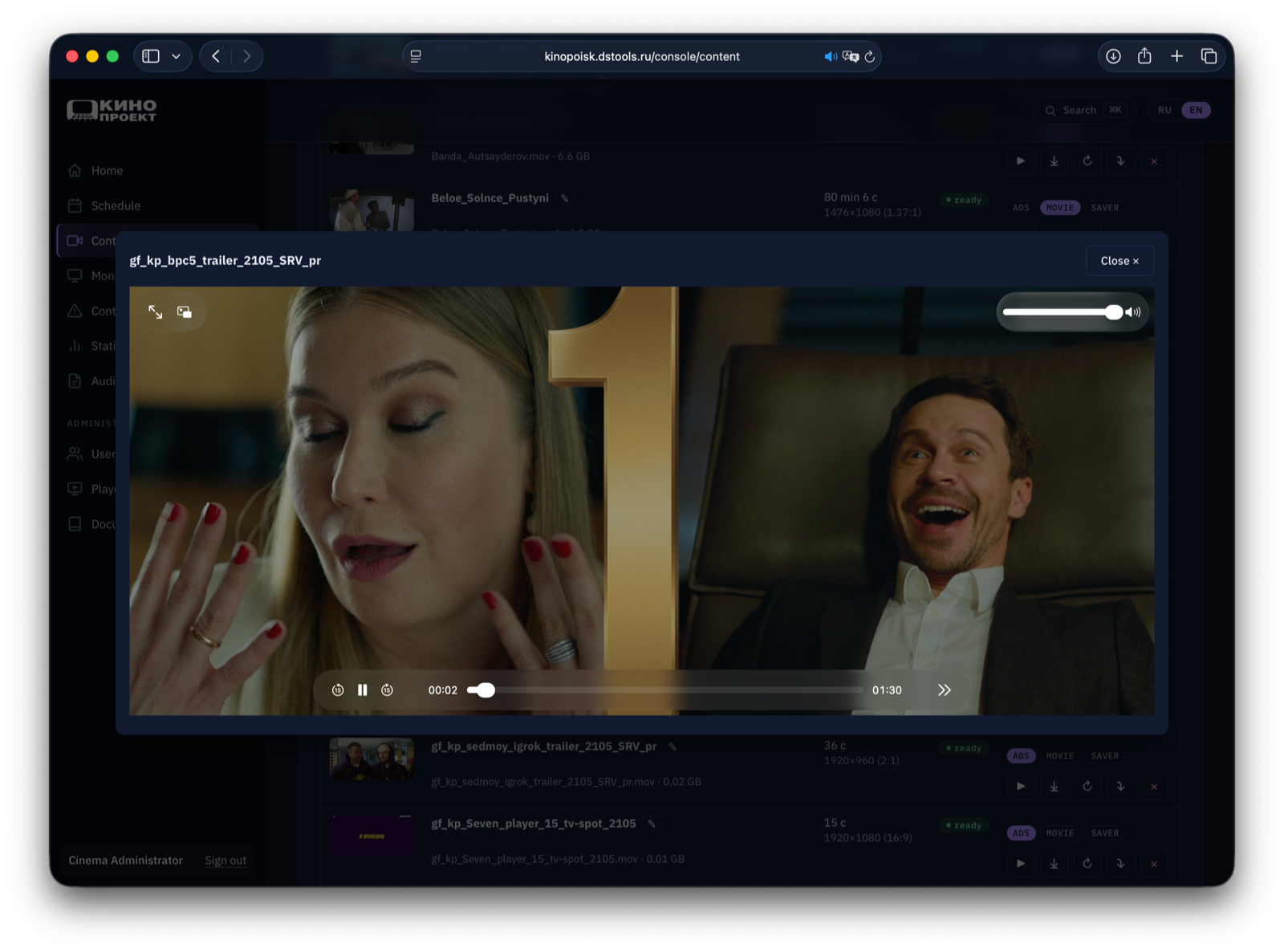Download gf_kp_sedmoy_igrok_trailer file
Image resolution: width=1284 pixels, height=952 pixels.
(1054, 787)
